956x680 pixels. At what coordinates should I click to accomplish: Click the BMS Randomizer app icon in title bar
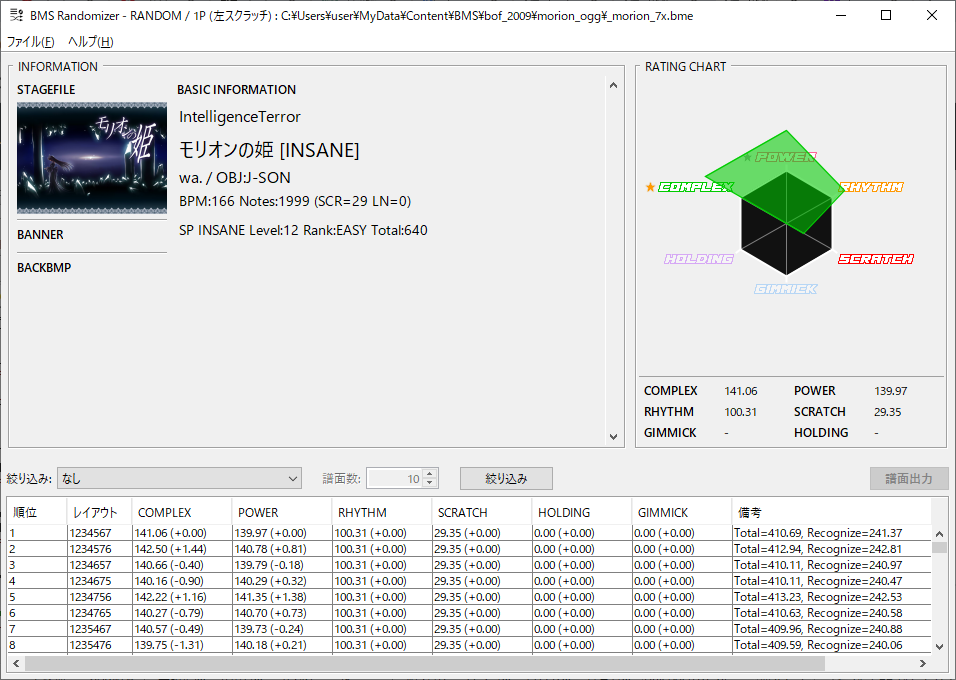(x=16, y=16)
